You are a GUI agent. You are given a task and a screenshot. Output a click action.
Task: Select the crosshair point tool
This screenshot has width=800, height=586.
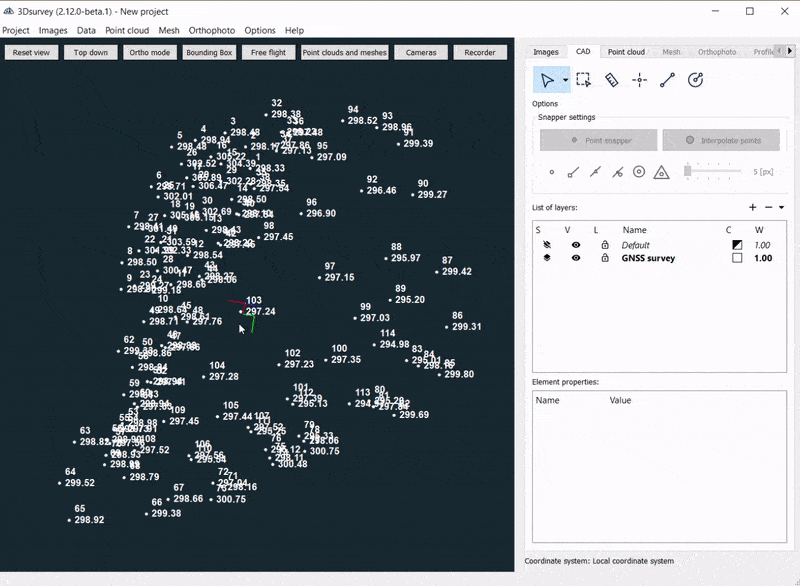click(640, 80)
